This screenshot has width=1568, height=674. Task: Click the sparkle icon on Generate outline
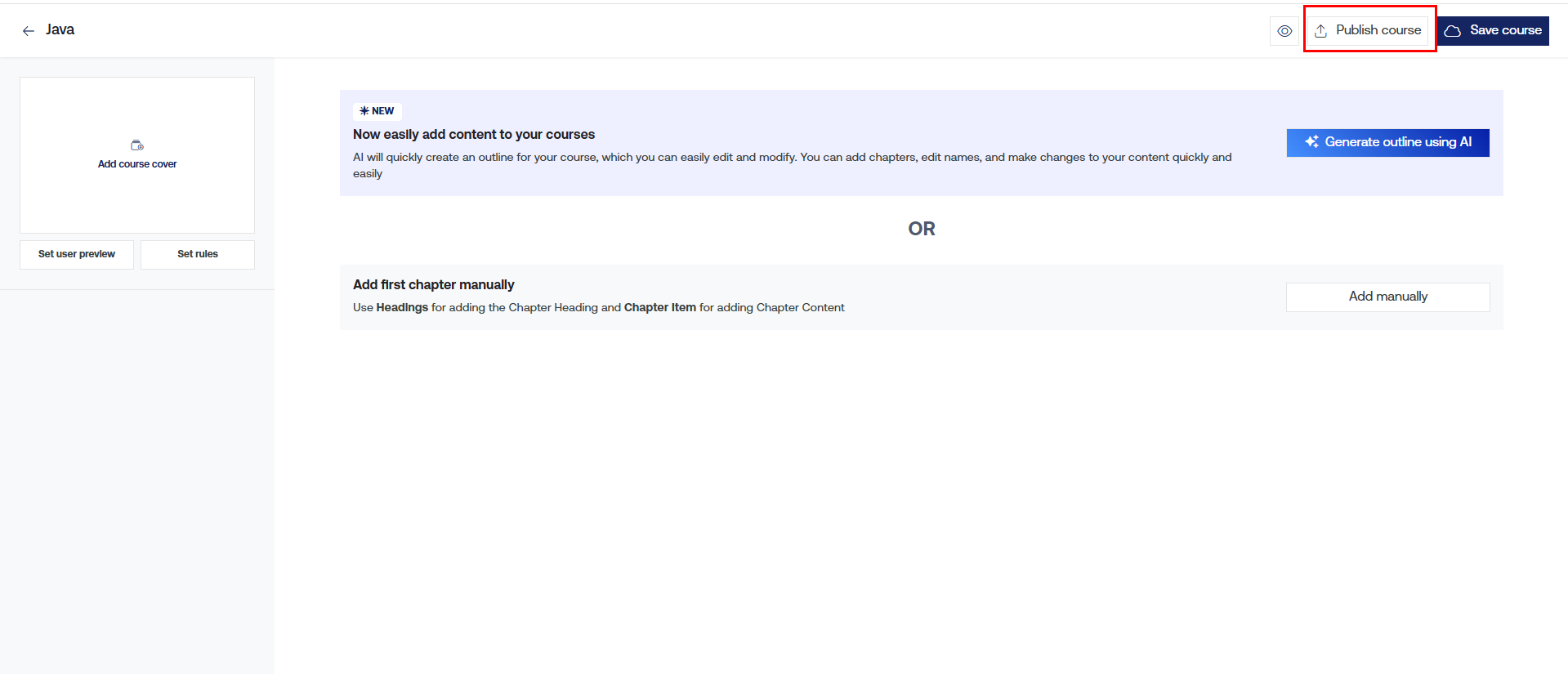point(1311,142)
